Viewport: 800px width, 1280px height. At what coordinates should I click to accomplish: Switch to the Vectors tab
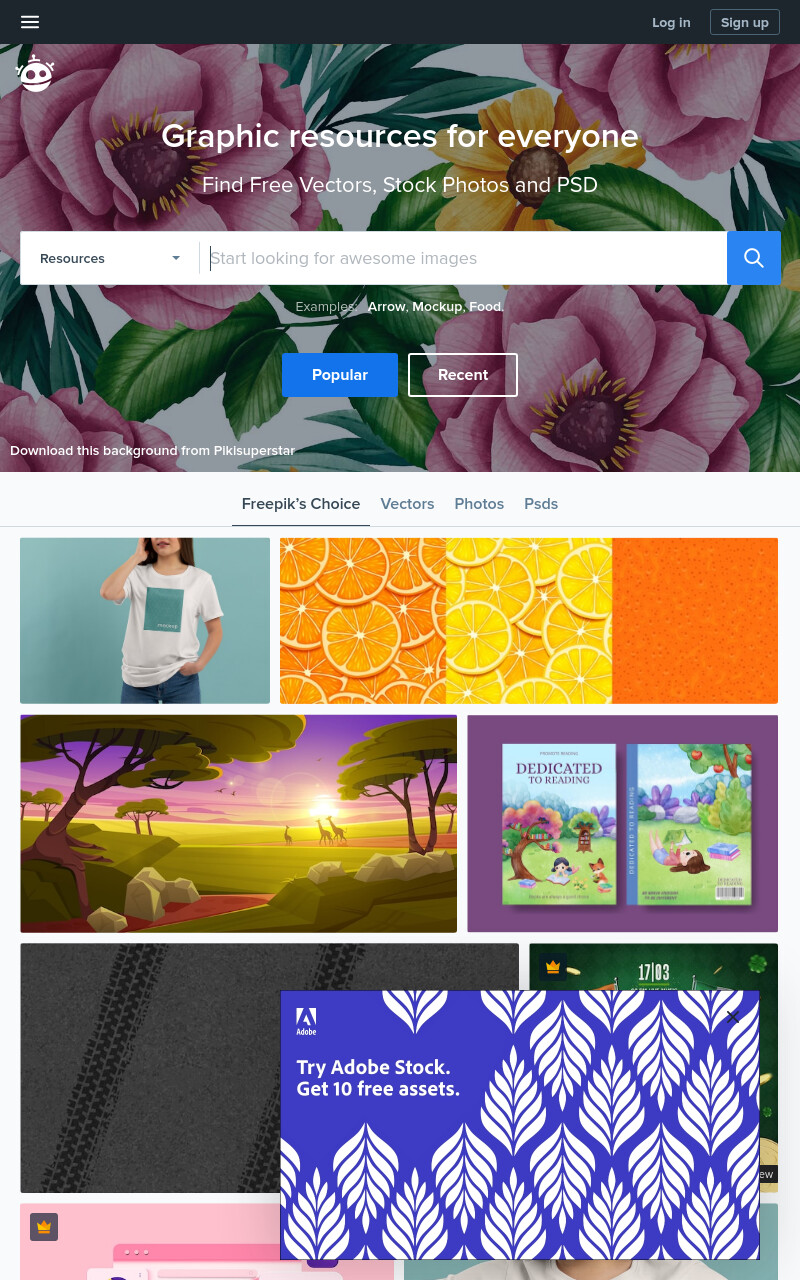(x=407, y=504)
